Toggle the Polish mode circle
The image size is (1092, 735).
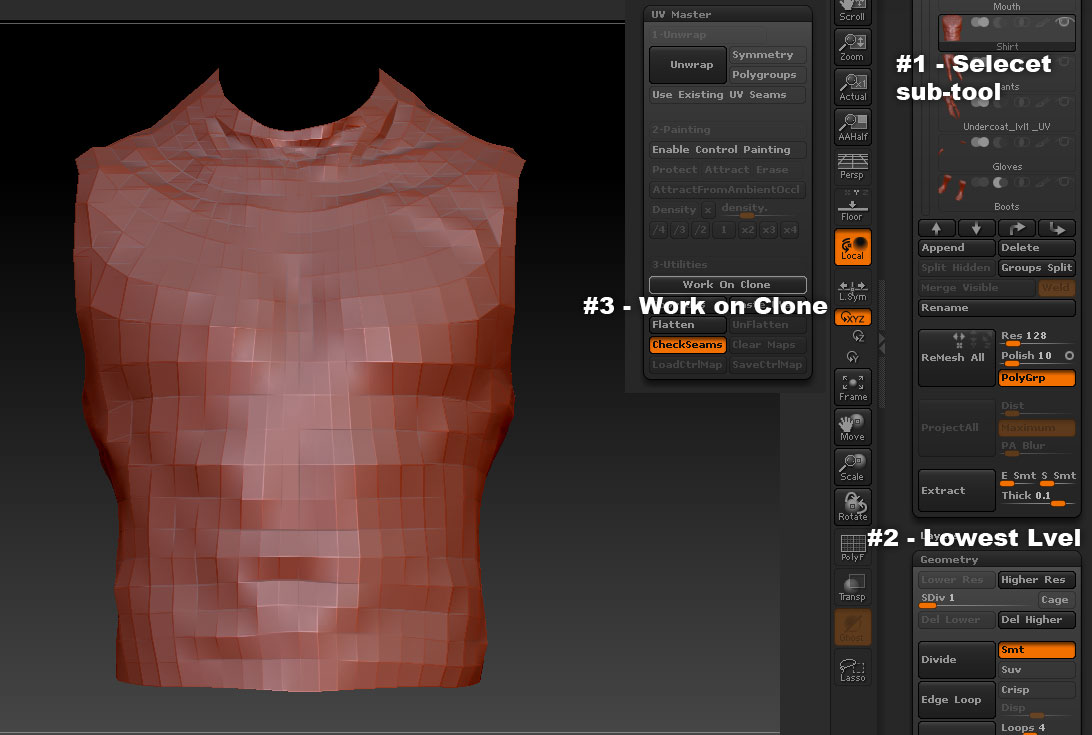[x=1069, y=356]
